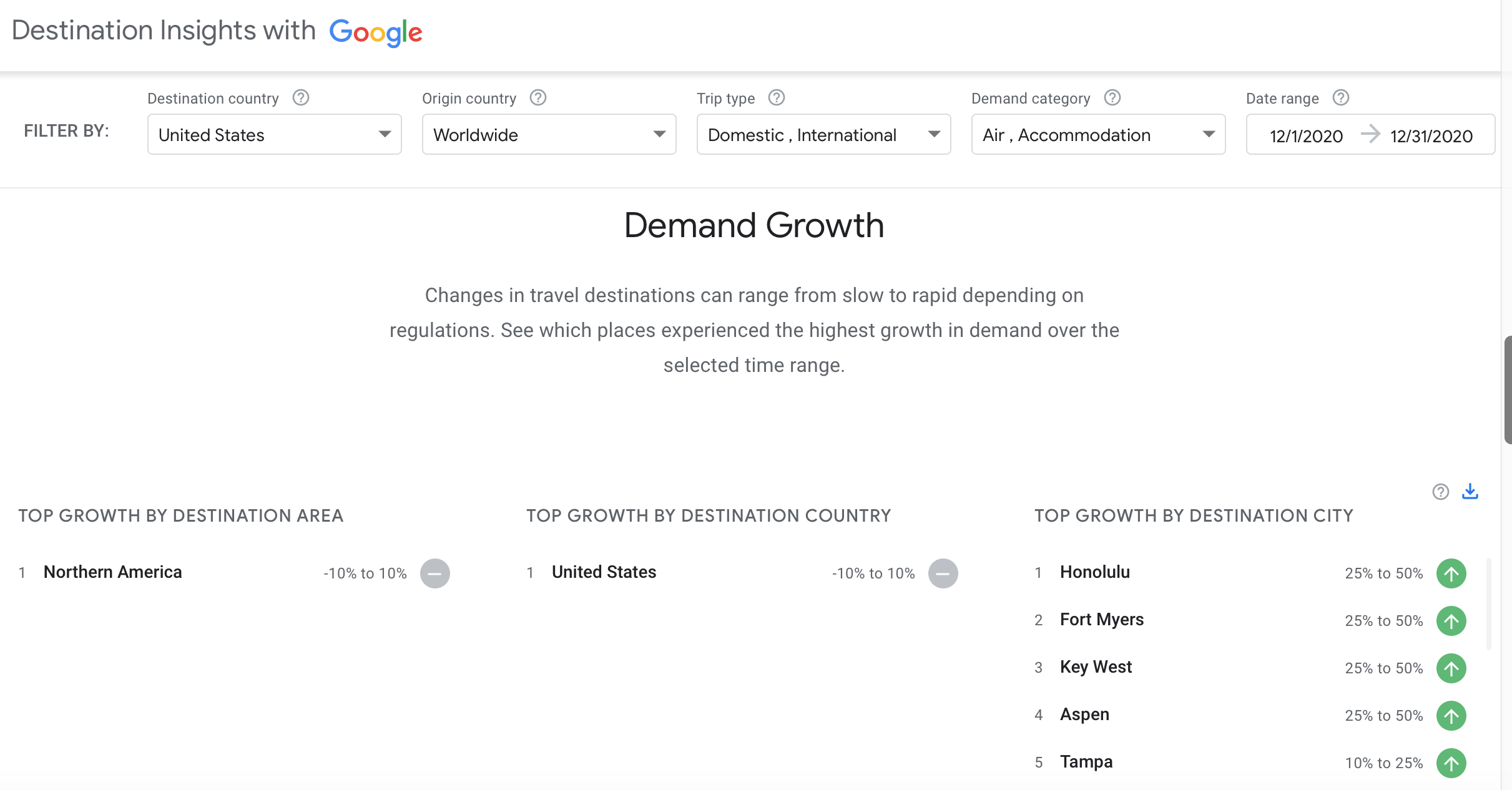Click green up arrow beside Tampa
The height and width of the screenshot is (790, 1512).
(1451, 763)
